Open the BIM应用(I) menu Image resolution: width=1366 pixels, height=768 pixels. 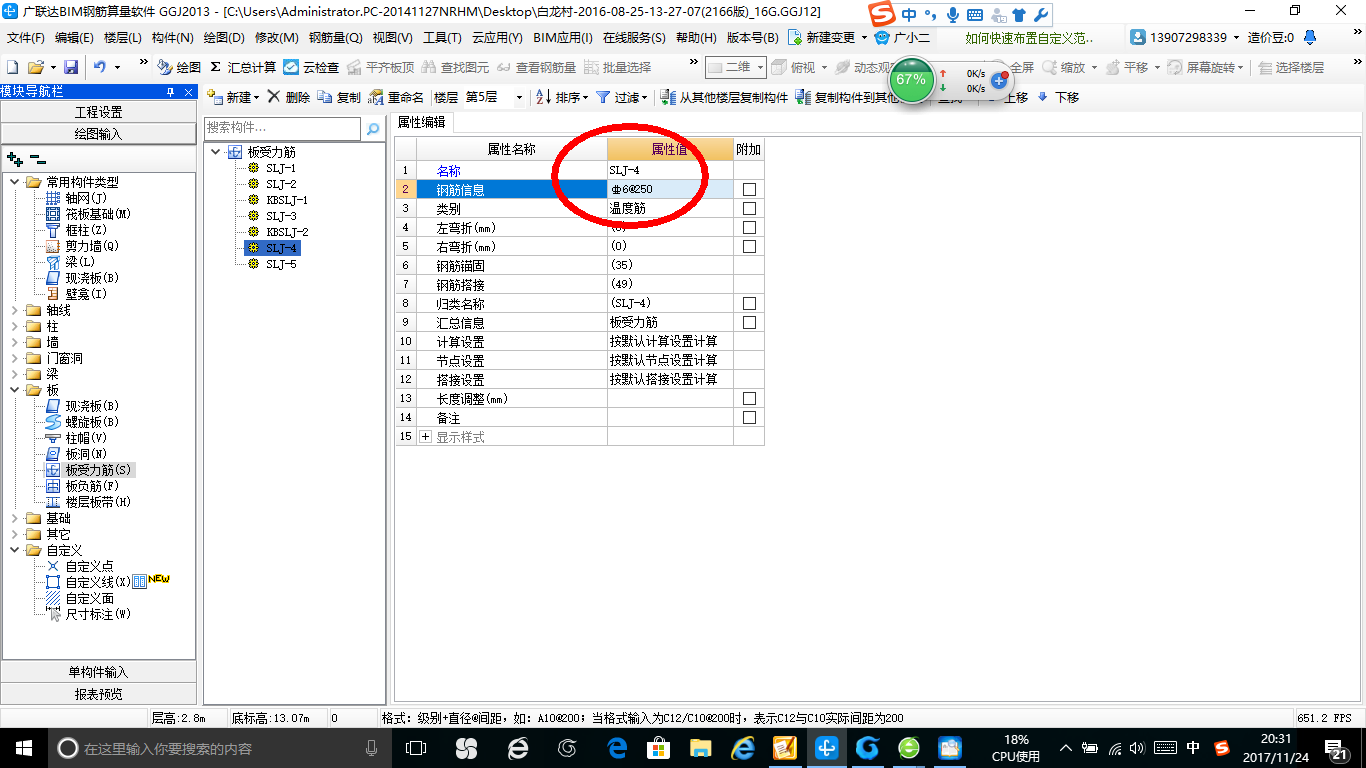click(563, 38)
